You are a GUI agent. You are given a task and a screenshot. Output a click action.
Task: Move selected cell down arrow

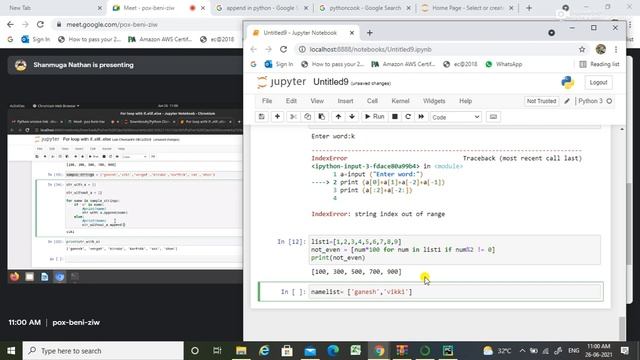click(x=352, y=117)
